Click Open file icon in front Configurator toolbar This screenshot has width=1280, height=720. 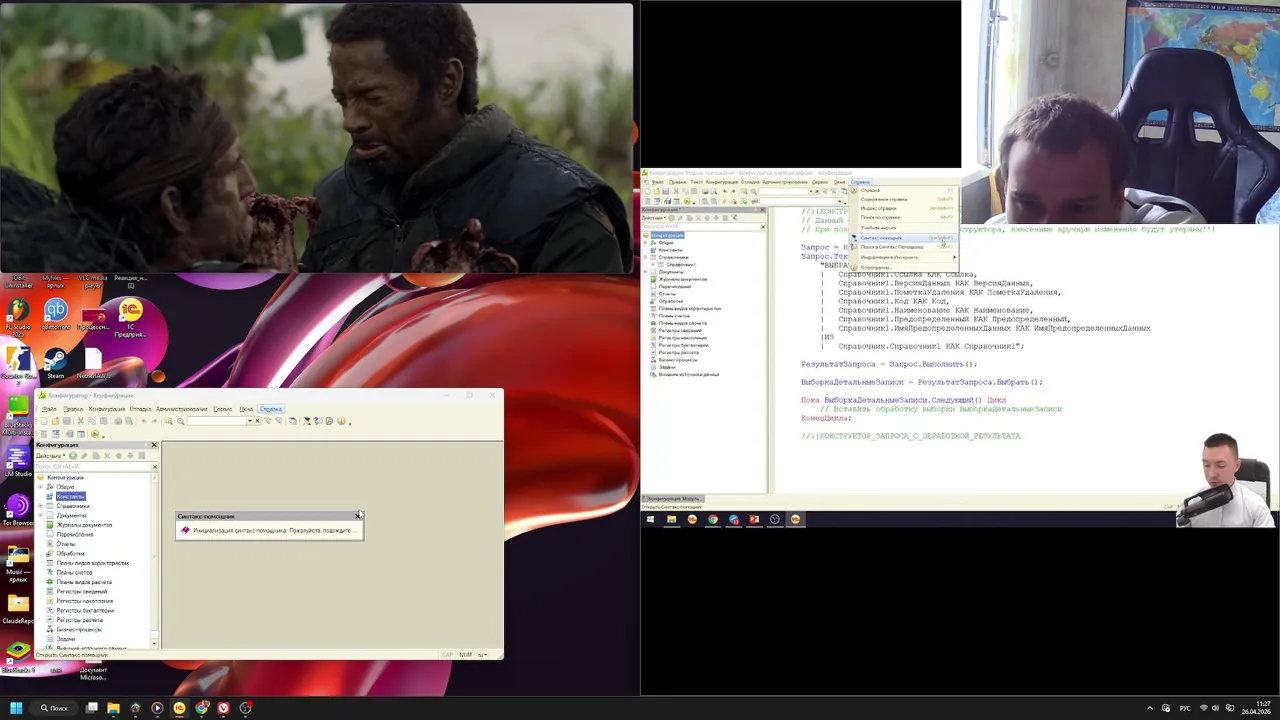pos(55,421)
